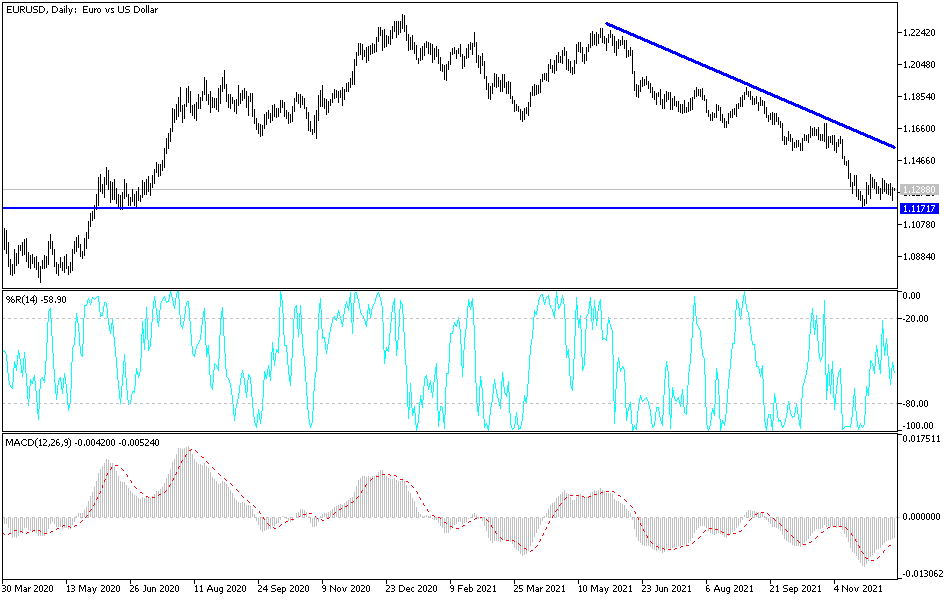
Task: Click the 30 Mar 2020 date label
Action: [x=30, y=590]
